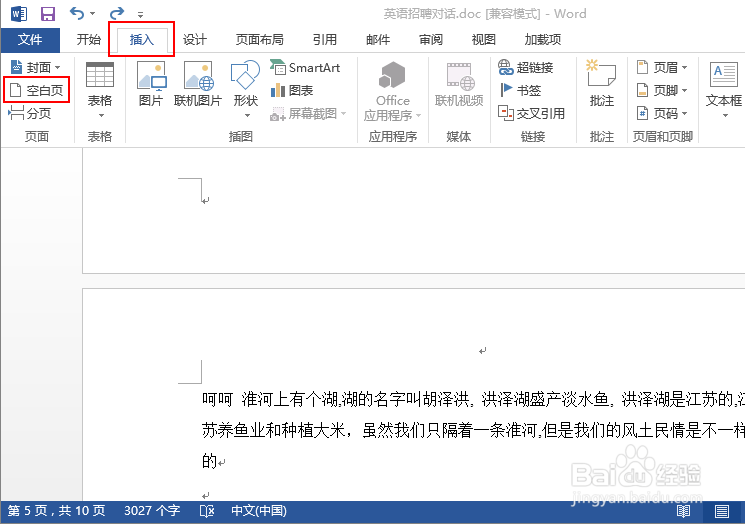Screen dimensions: 745x524
Task: Insert a chart with 图表
Action: (x=292, y=90)
